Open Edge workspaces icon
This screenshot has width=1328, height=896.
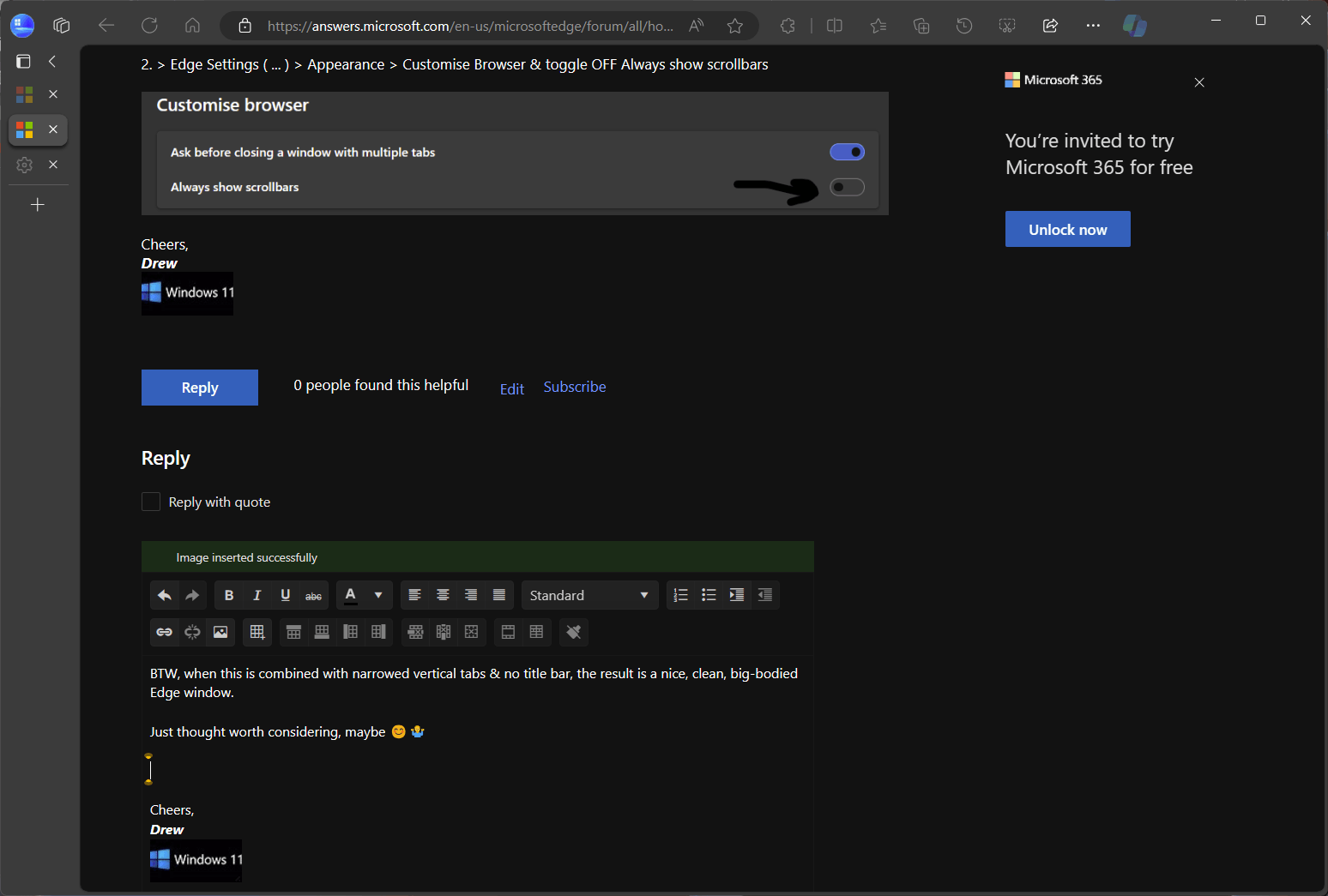pos(62,25)
